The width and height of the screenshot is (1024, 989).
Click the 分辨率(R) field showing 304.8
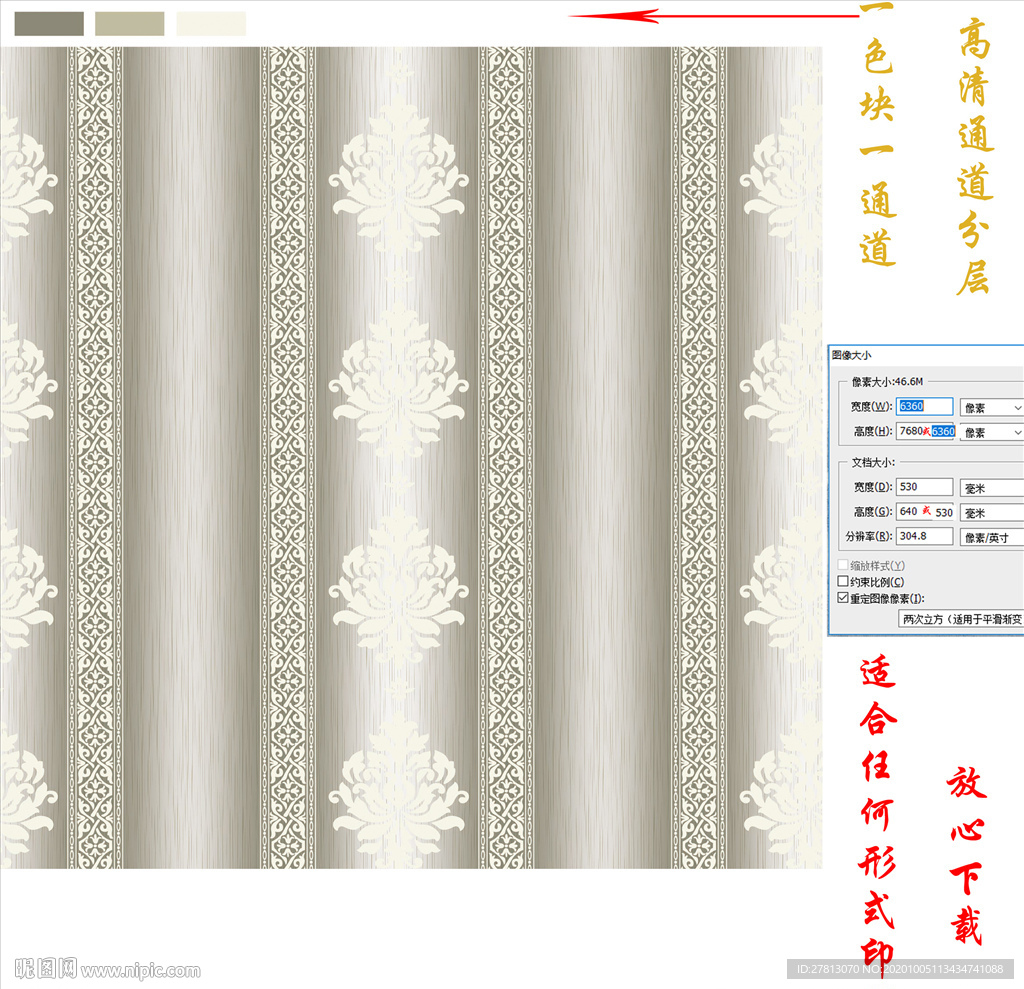click(x=924, y=536)
